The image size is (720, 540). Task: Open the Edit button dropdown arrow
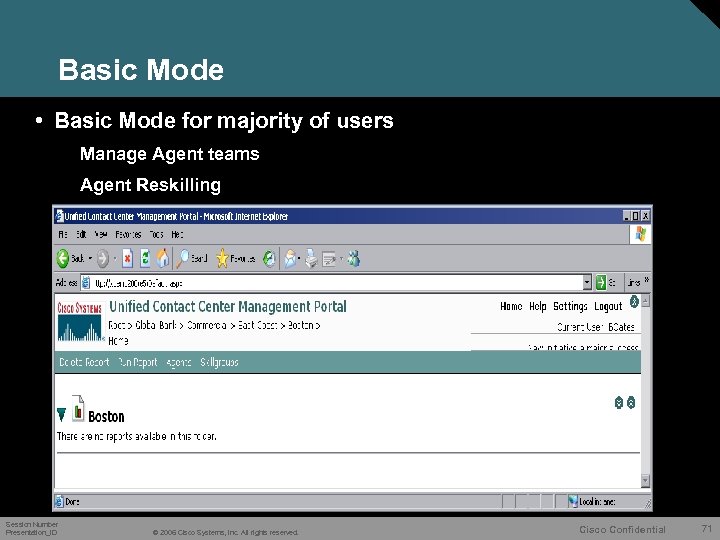[x=341, y=259]
